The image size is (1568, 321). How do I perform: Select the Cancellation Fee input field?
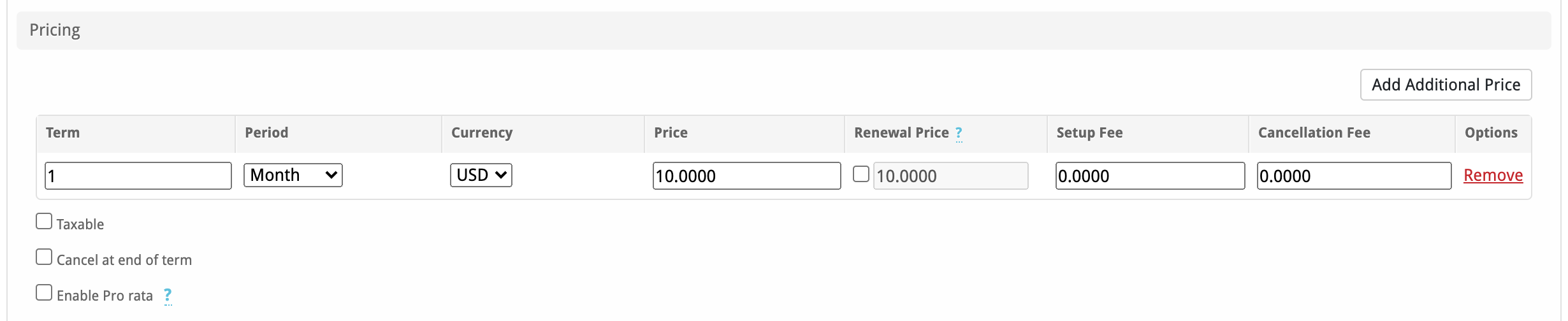tap(1354, 176)
